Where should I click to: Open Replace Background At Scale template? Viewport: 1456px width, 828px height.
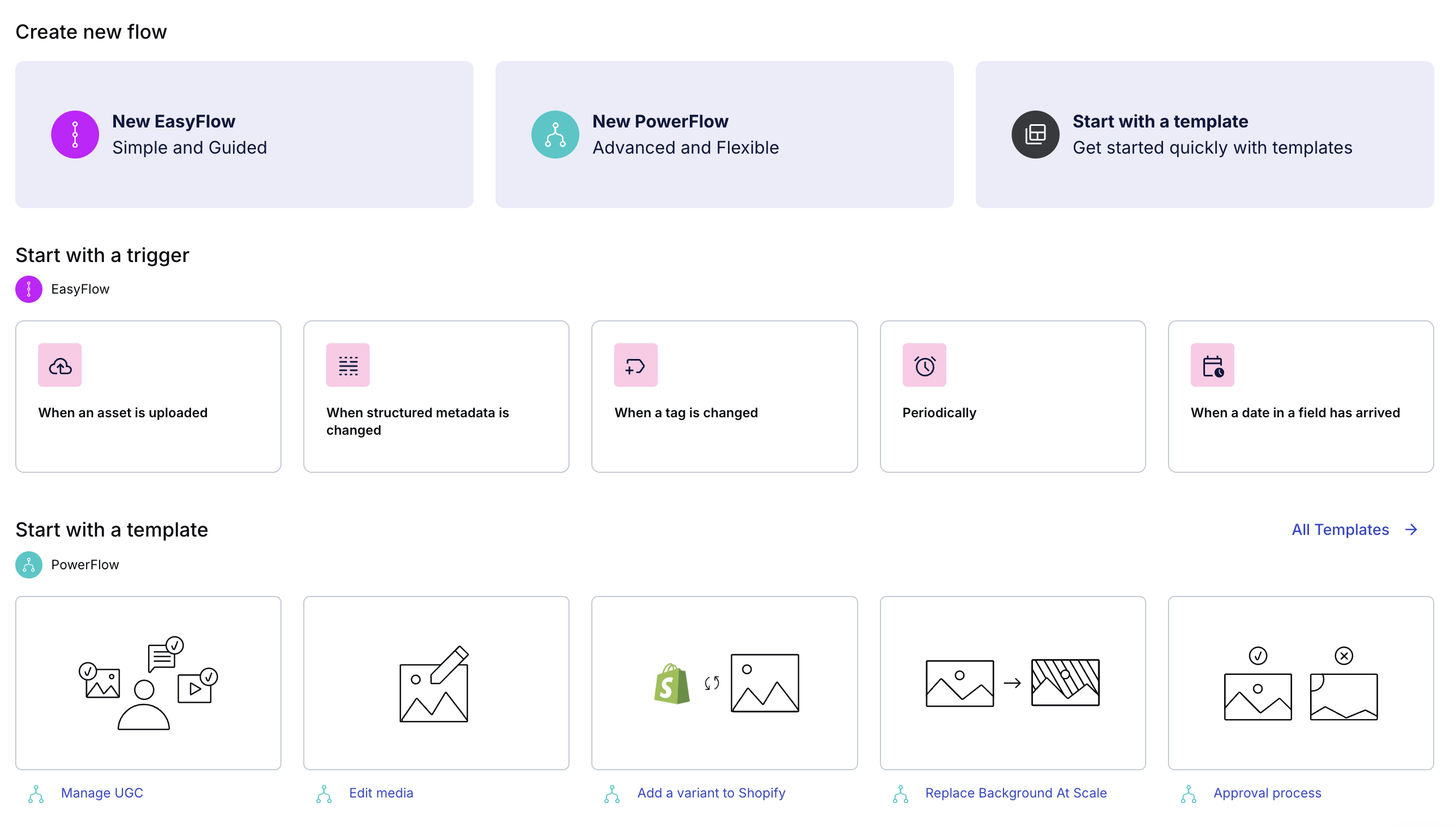point(1015,793)
